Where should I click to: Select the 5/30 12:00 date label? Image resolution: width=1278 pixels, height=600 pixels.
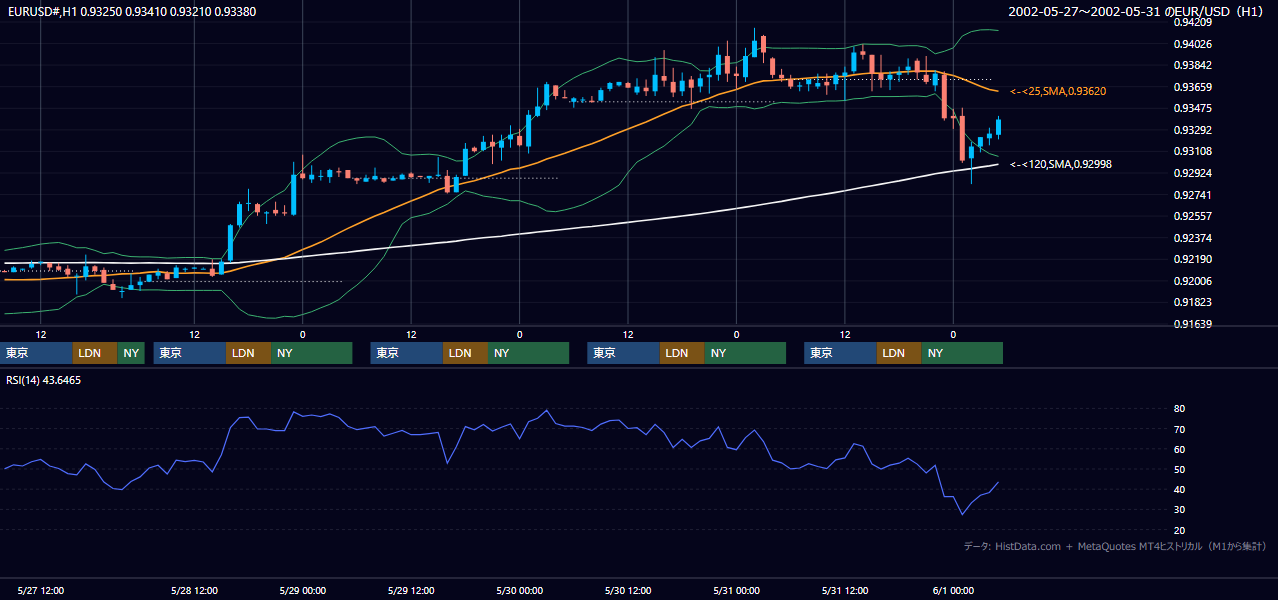(x=628, y=590)
